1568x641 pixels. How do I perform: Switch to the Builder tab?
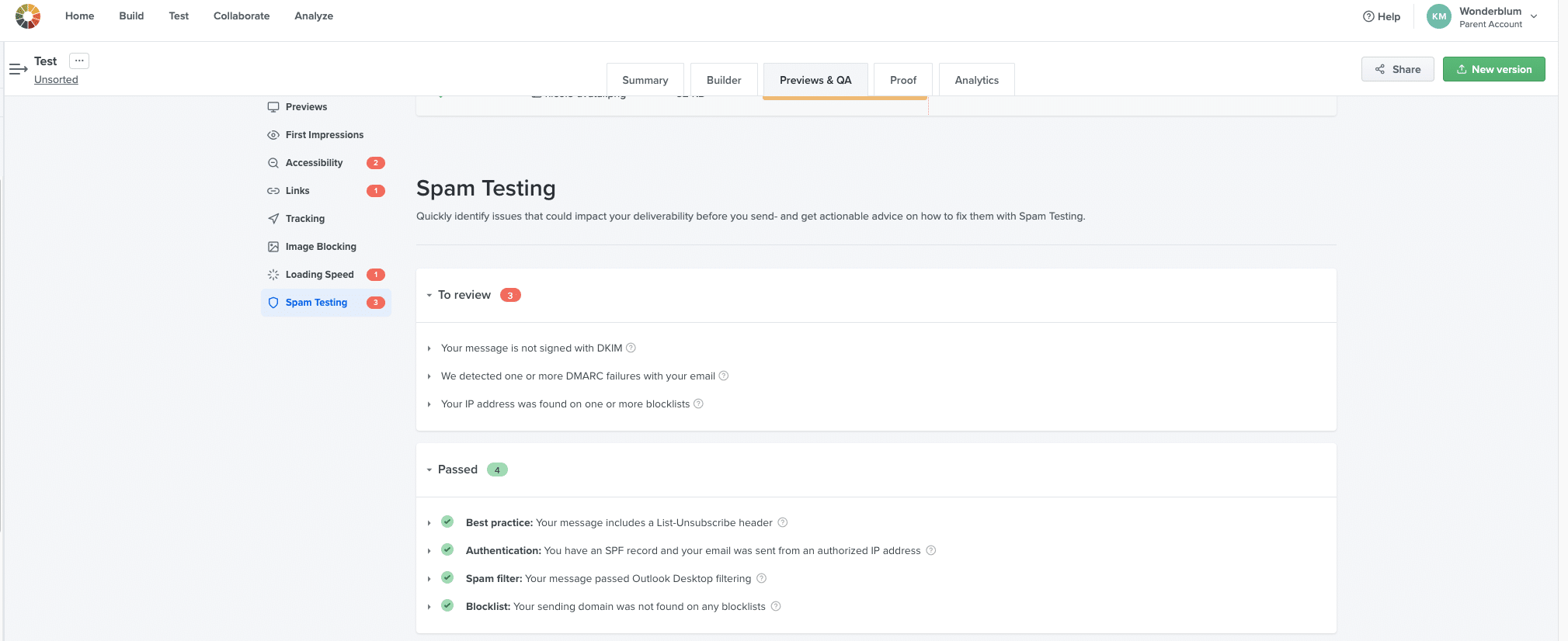click(x=723, y=80)
